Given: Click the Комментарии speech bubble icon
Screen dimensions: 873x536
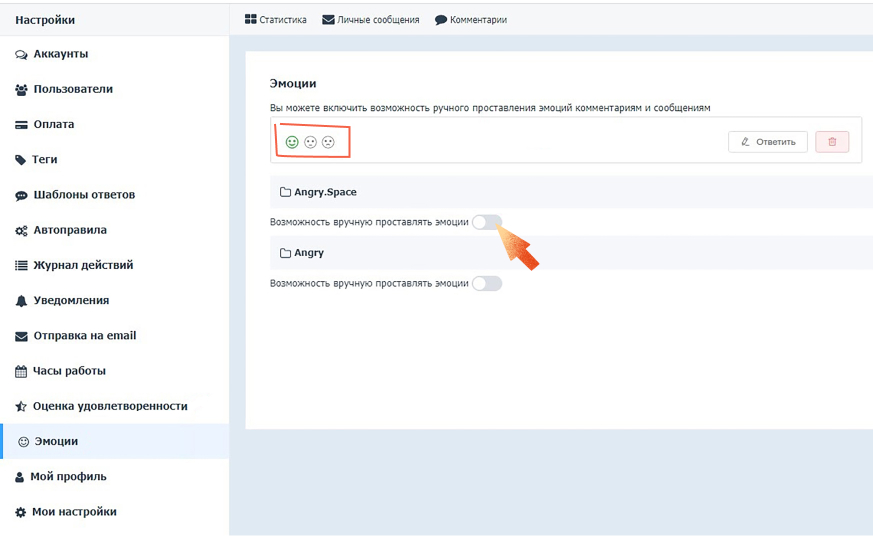Looking at the screenshot, I should click(441, 20).
